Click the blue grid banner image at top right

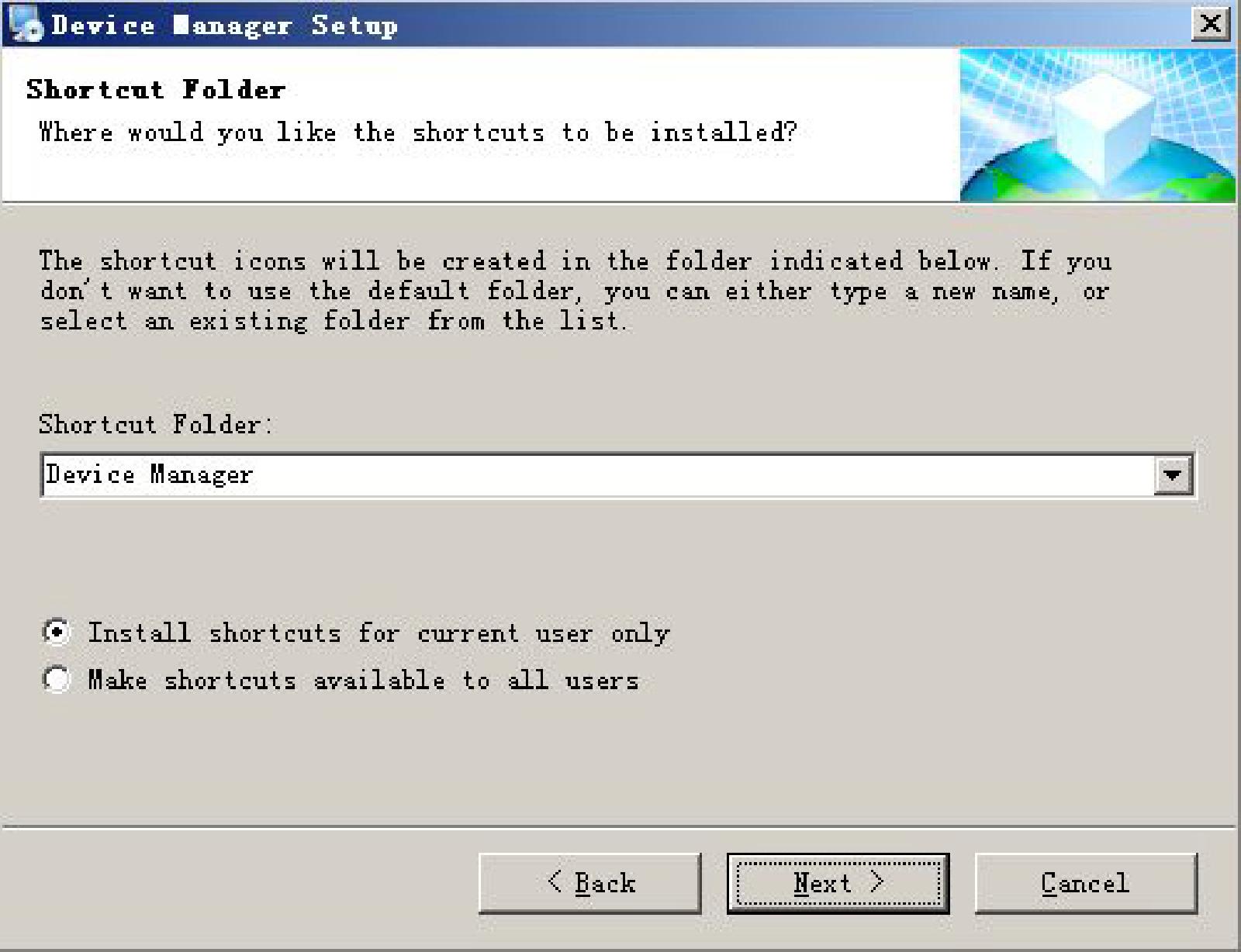[x=1098, y=126]
